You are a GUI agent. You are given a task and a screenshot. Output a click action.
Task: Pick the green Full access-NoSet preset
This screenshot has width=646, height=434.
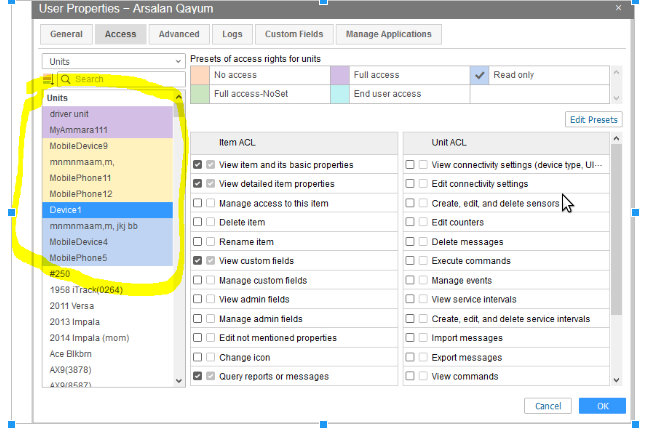pos(199,93)
